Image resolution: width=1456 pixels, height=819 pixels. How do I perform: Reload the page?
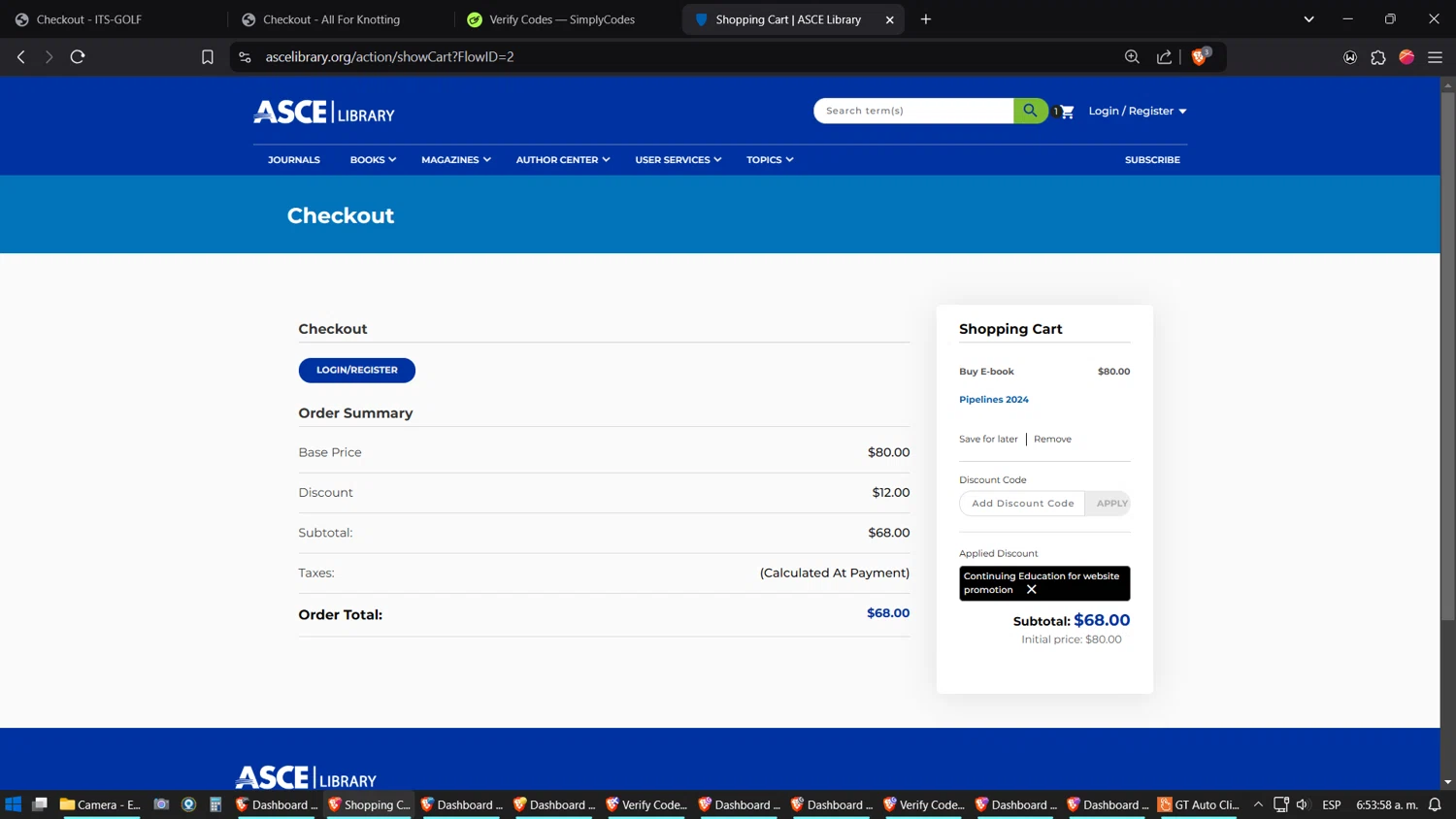pos(78,57)
